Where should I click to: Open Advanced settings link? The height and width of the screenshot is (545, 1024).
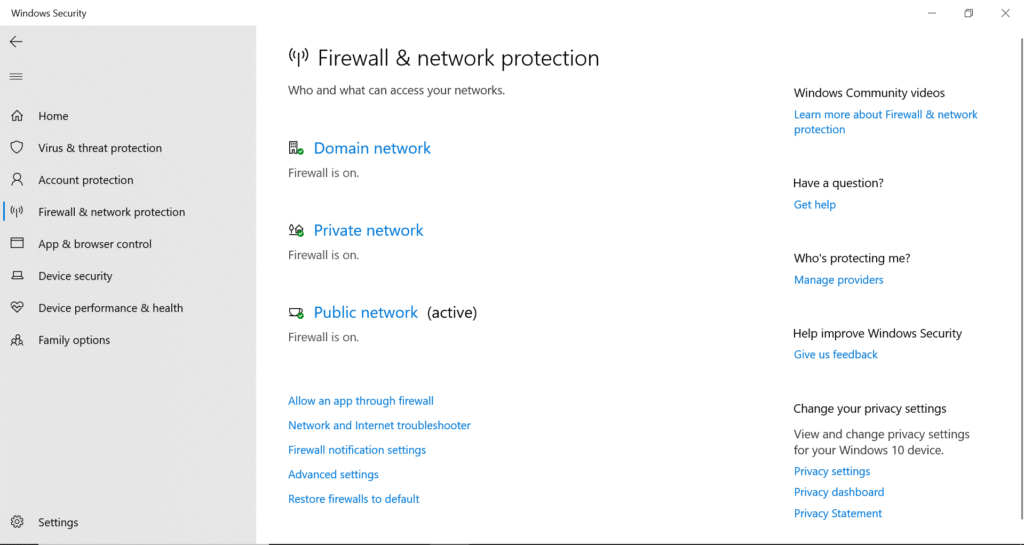click(x=333, y=474)
